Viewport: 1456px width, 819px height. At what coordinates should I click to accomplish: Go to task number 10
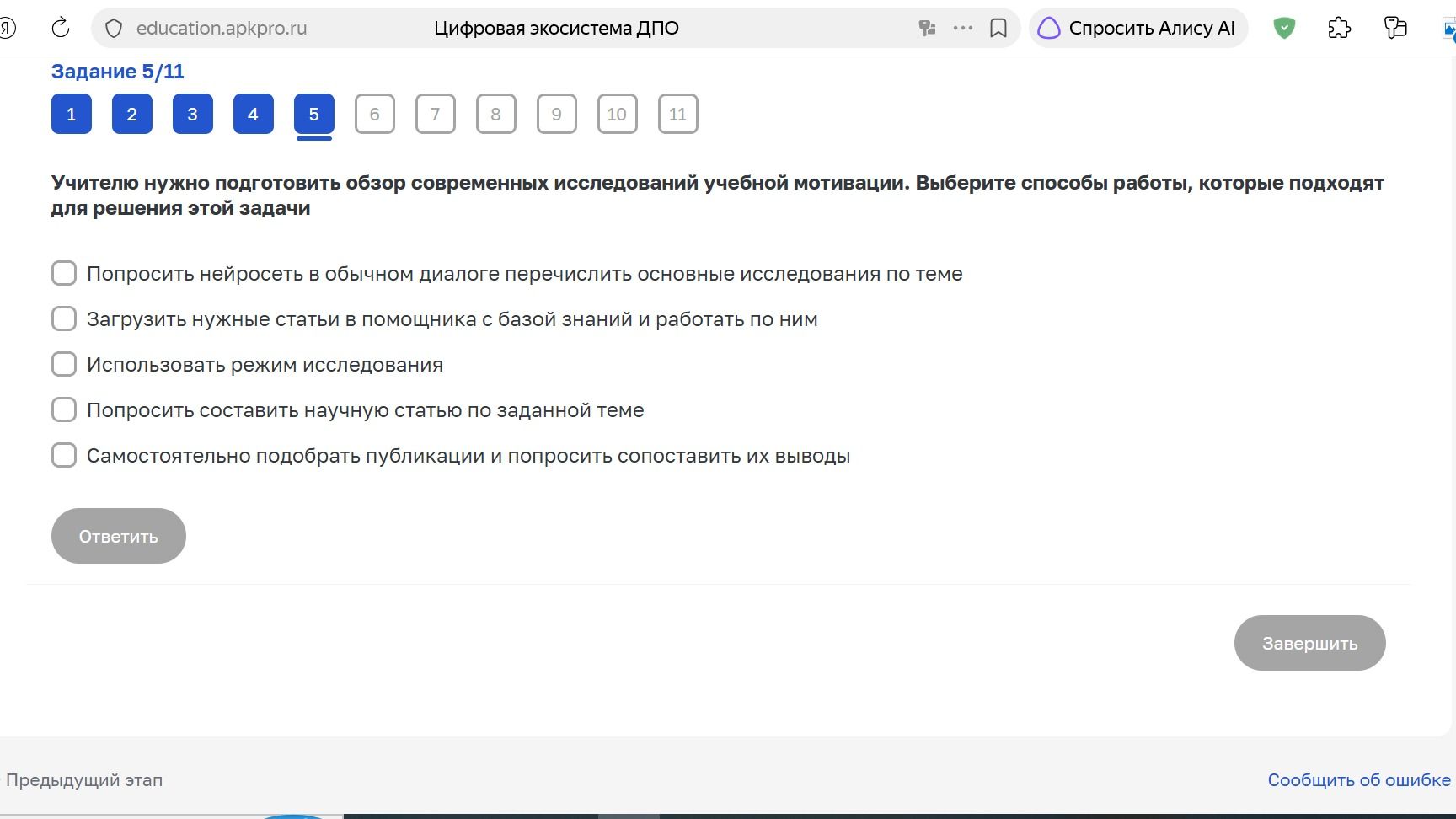pyautogui.click(x=618, y=114)
